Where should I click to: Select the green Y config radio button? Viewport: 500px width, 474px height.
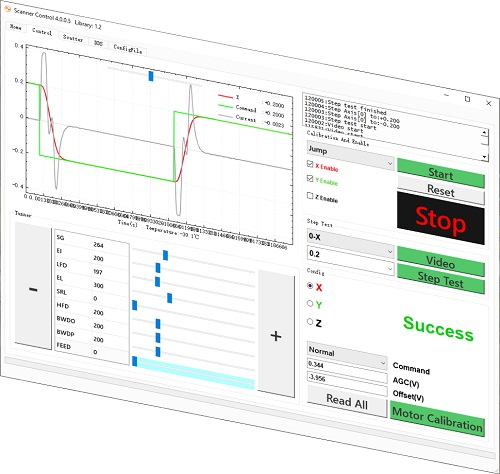pyautogui.click(x=310, y=303)
